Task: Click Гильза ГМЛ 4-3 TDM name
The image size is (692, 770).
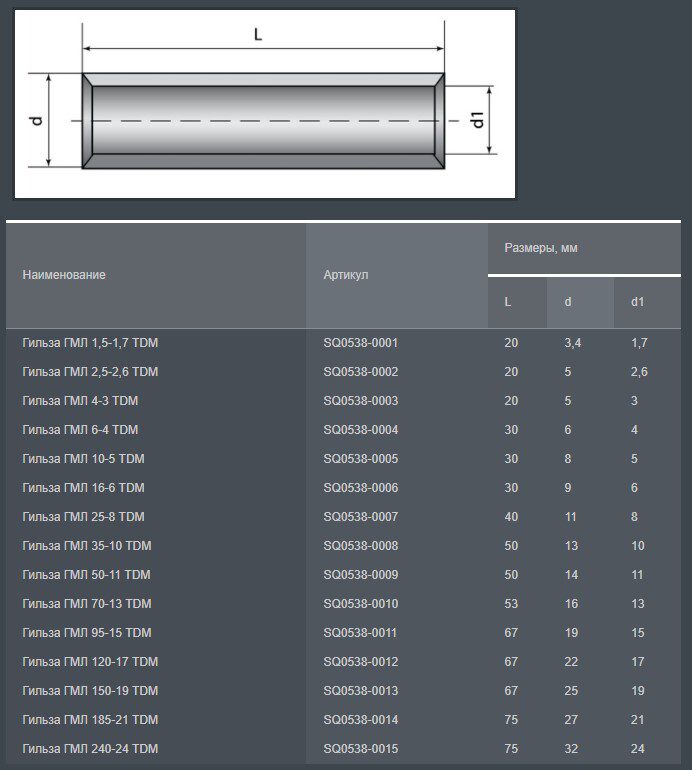Action: (x=80, y=401)
